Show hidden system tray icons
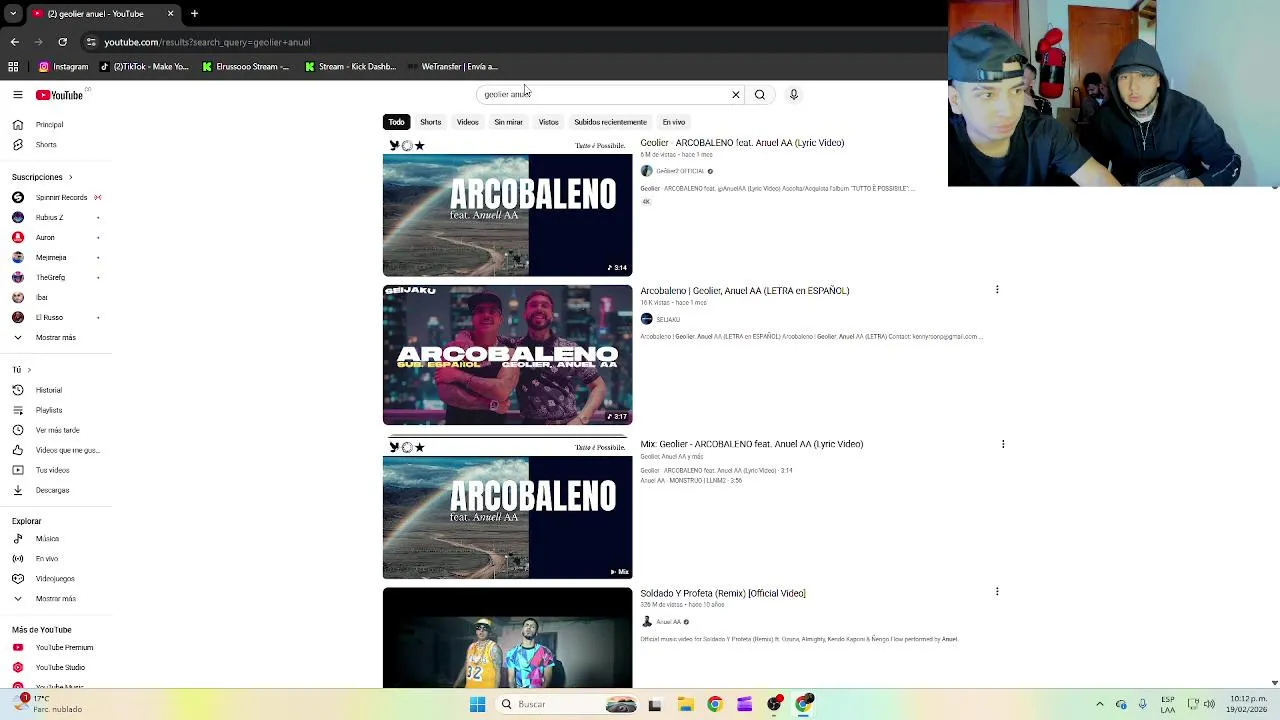 [x=1100, y=704]
